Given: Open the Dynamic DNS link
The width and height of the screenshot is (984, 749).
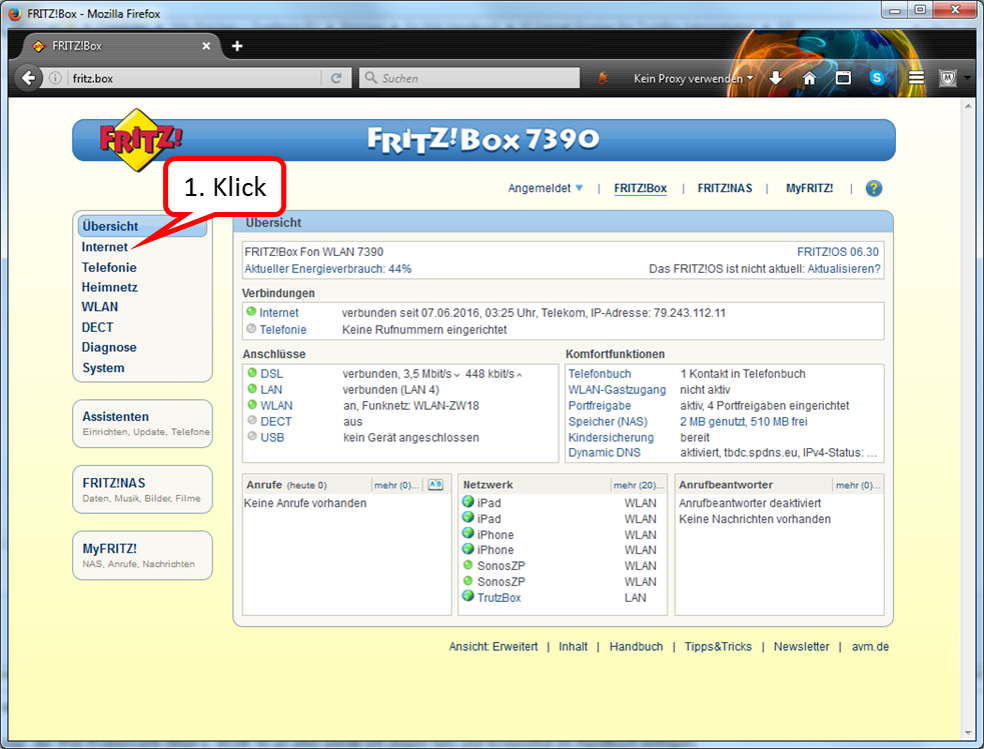Looking at the screenshot, I should point(604,453).
